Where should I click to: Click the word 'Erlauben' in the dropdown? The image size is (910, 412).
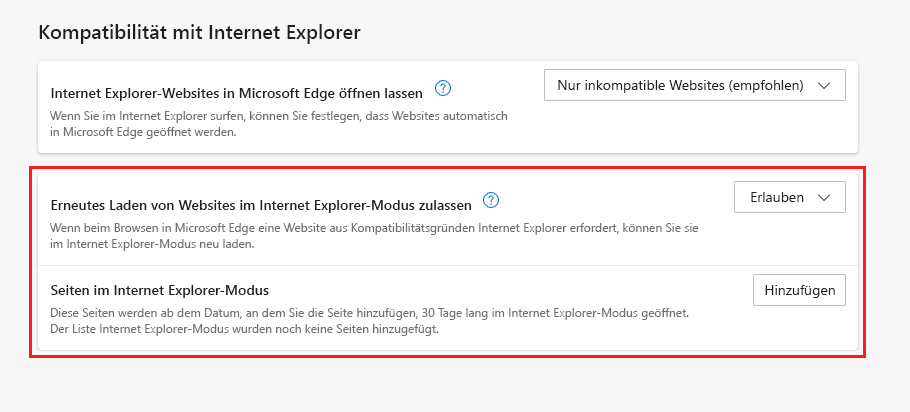[x=776, y=197]
